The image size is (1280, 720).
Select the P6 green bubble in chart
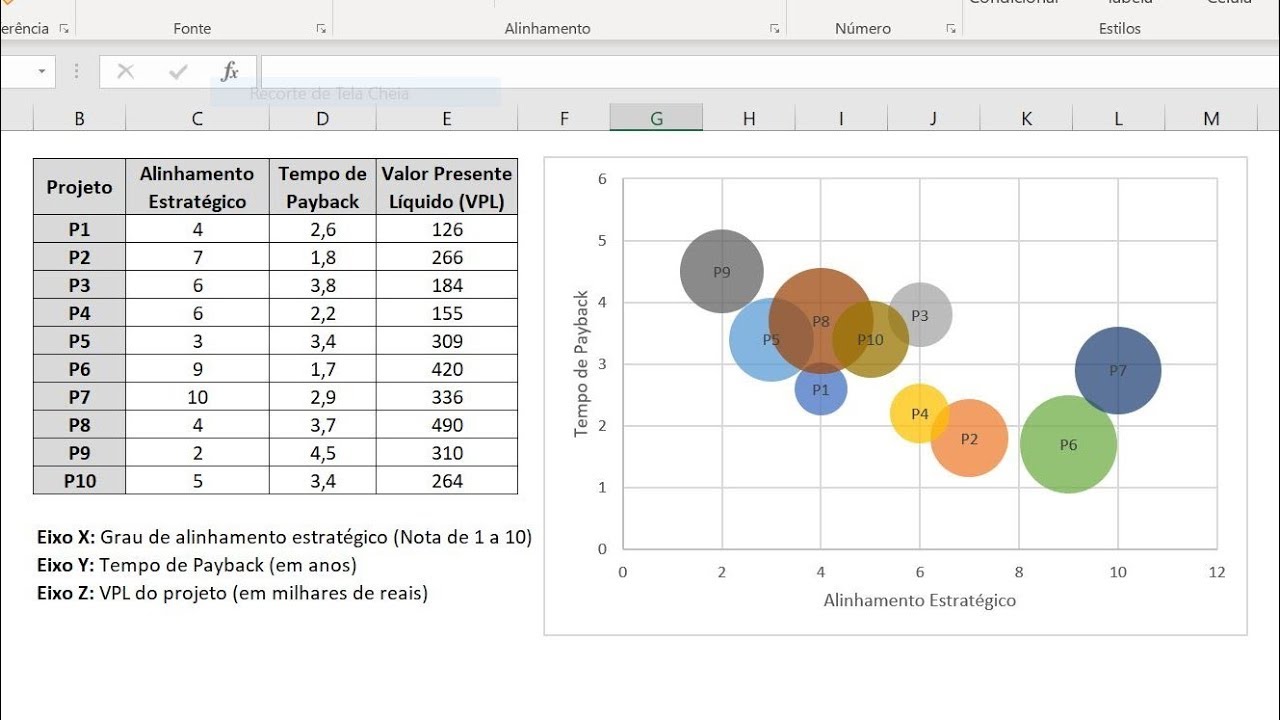(x=1068, y=445)
